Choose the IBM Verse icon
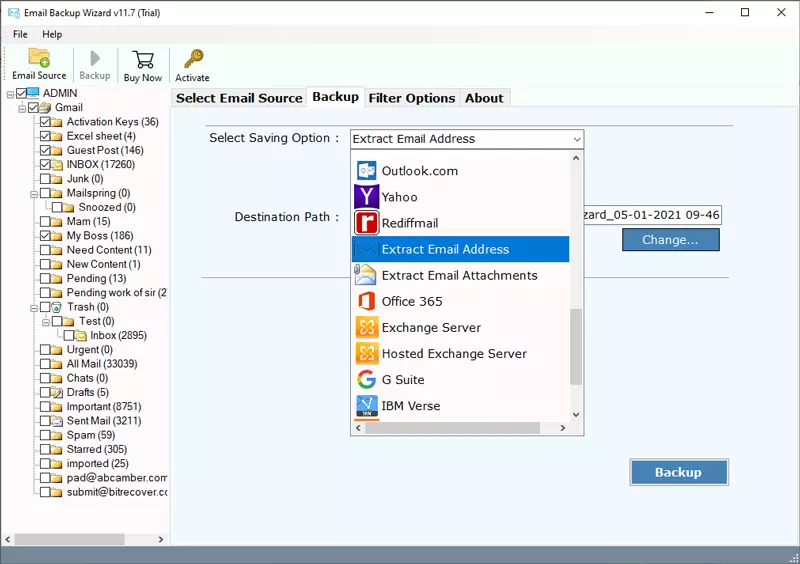The image size is (800, 564). tap(367, 406)
